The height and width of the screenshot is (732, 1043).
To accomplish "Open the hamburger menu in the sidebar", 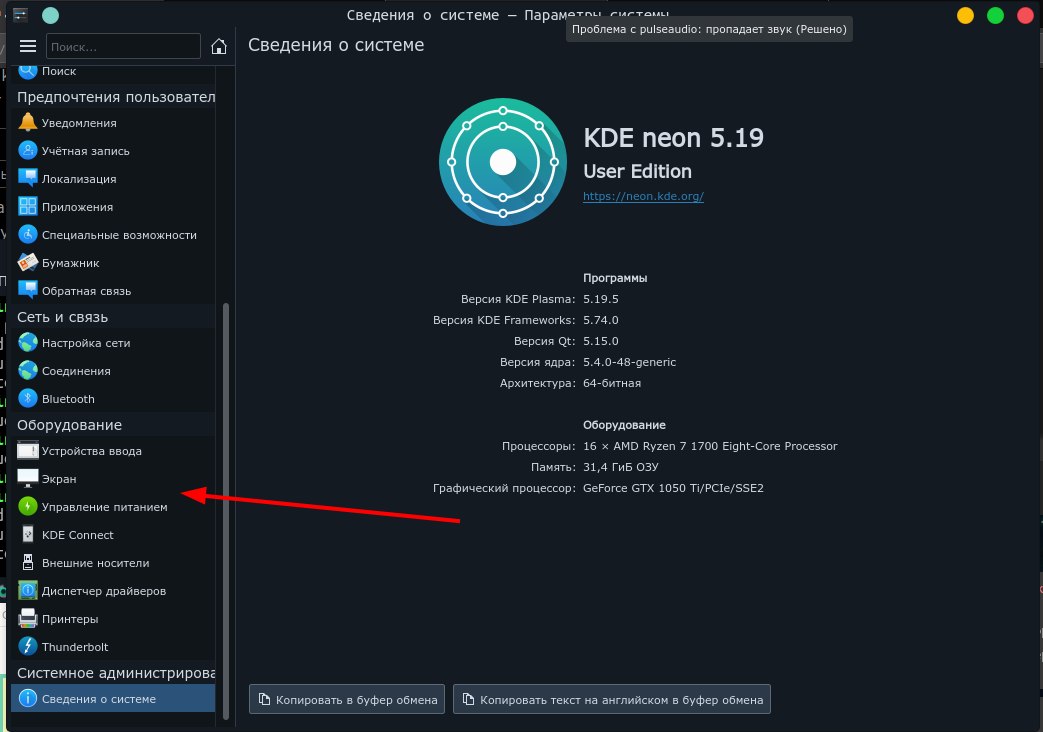I will pyautogui.click(x=27, y=46).
